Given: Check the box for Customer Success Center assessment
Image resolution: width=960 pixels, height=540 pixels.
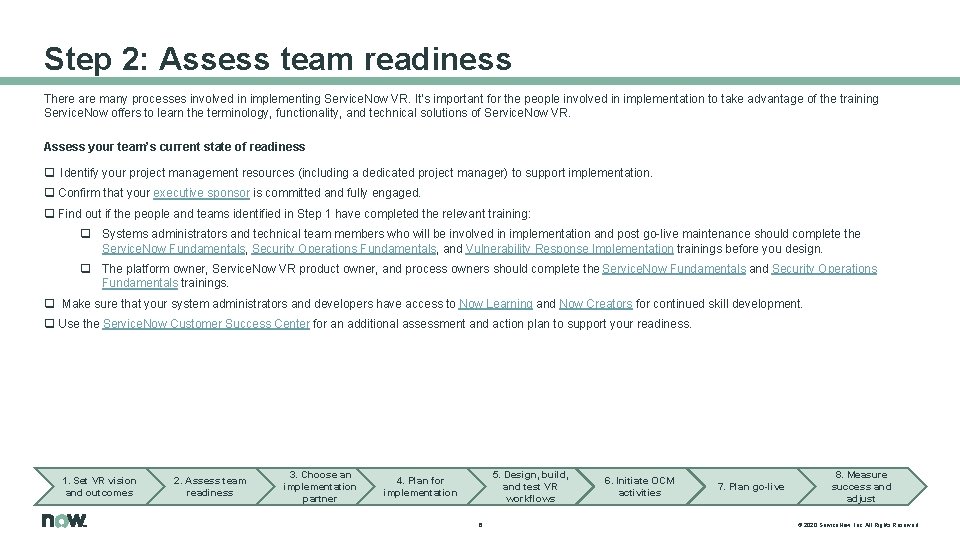Looking at the screenshot, I should 50,323.
